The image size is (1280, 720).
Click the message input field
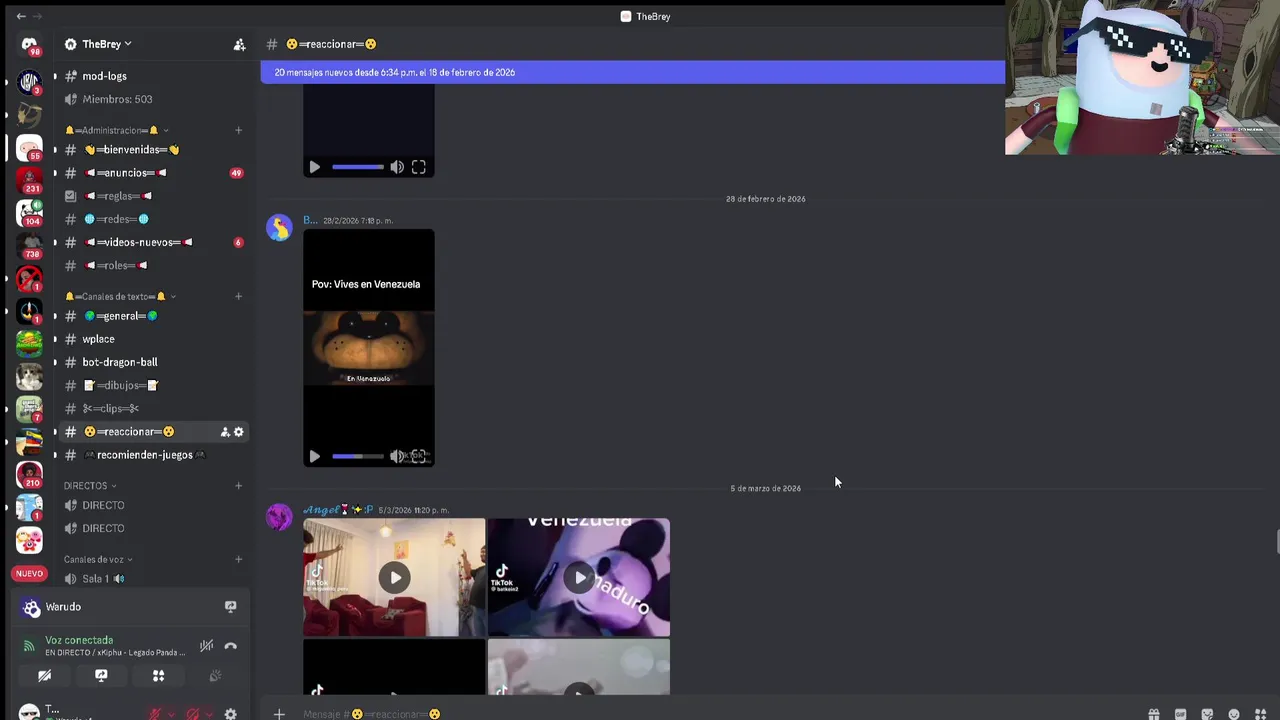pyautogui.click(x=700, y=714)
